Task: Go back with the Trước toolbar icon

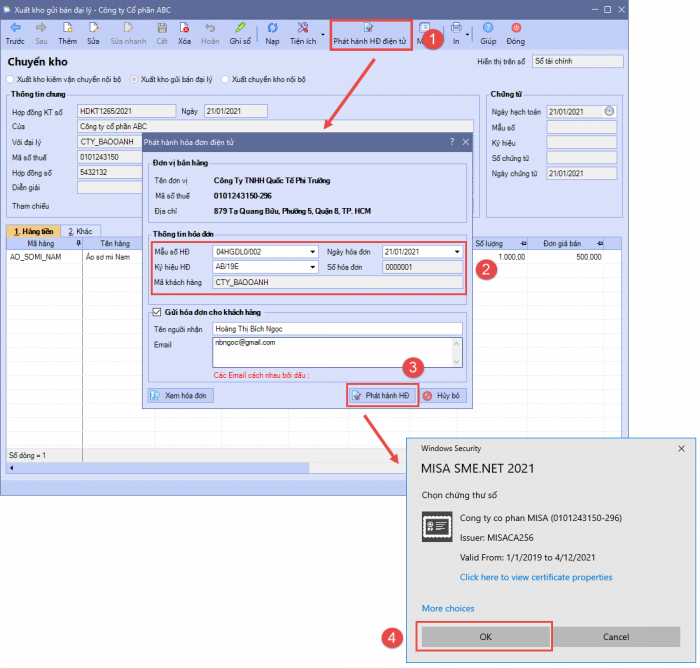Action: click(15, 33)
